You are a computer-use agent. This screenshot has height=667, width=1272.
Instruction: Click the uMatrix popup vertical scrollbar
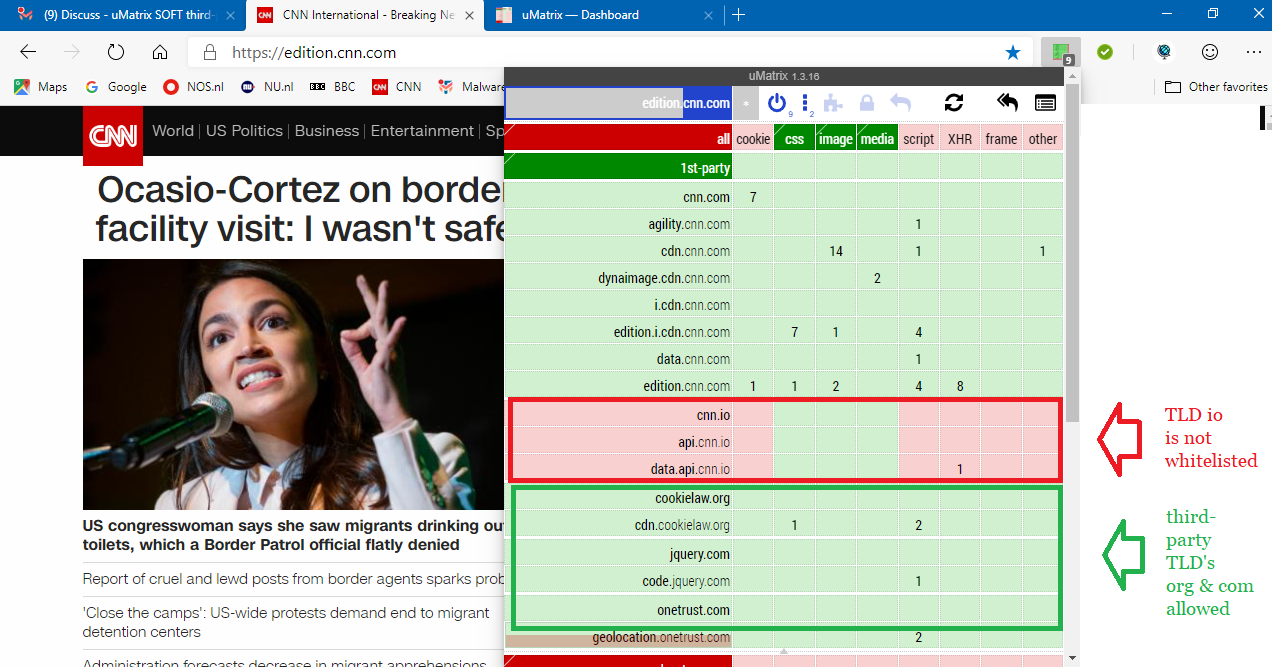pos(1072,254)
